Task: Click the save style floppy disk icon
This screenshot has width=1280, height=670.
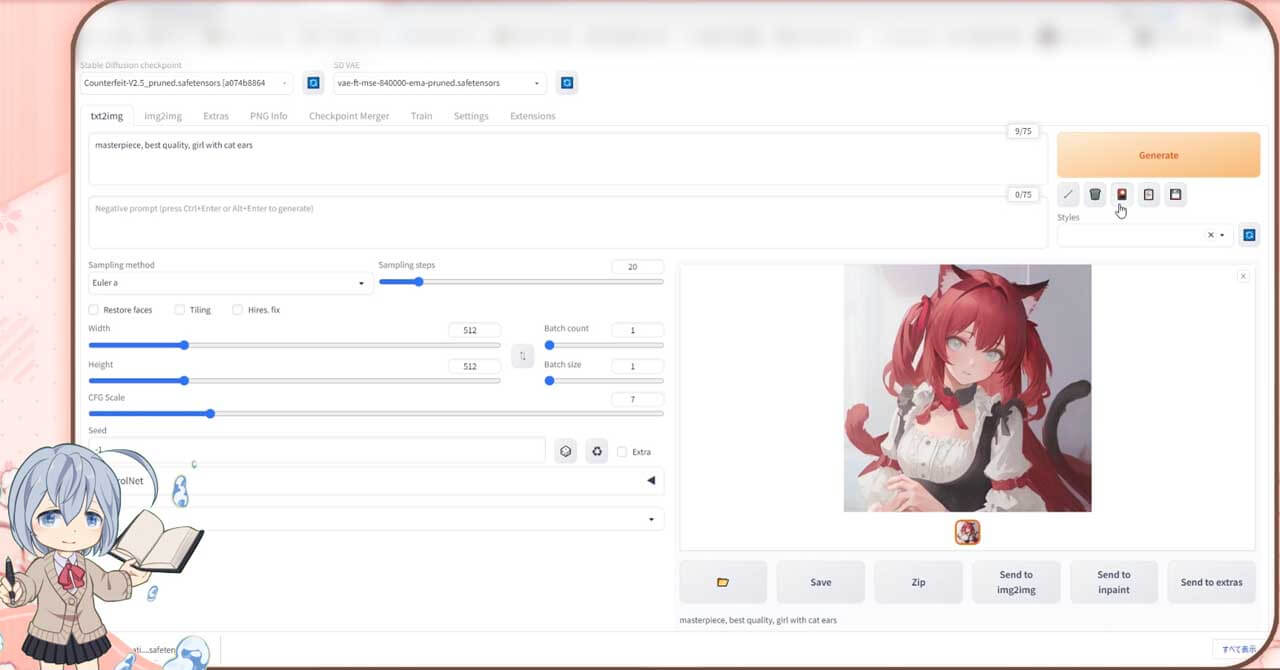Action: 1175,194
